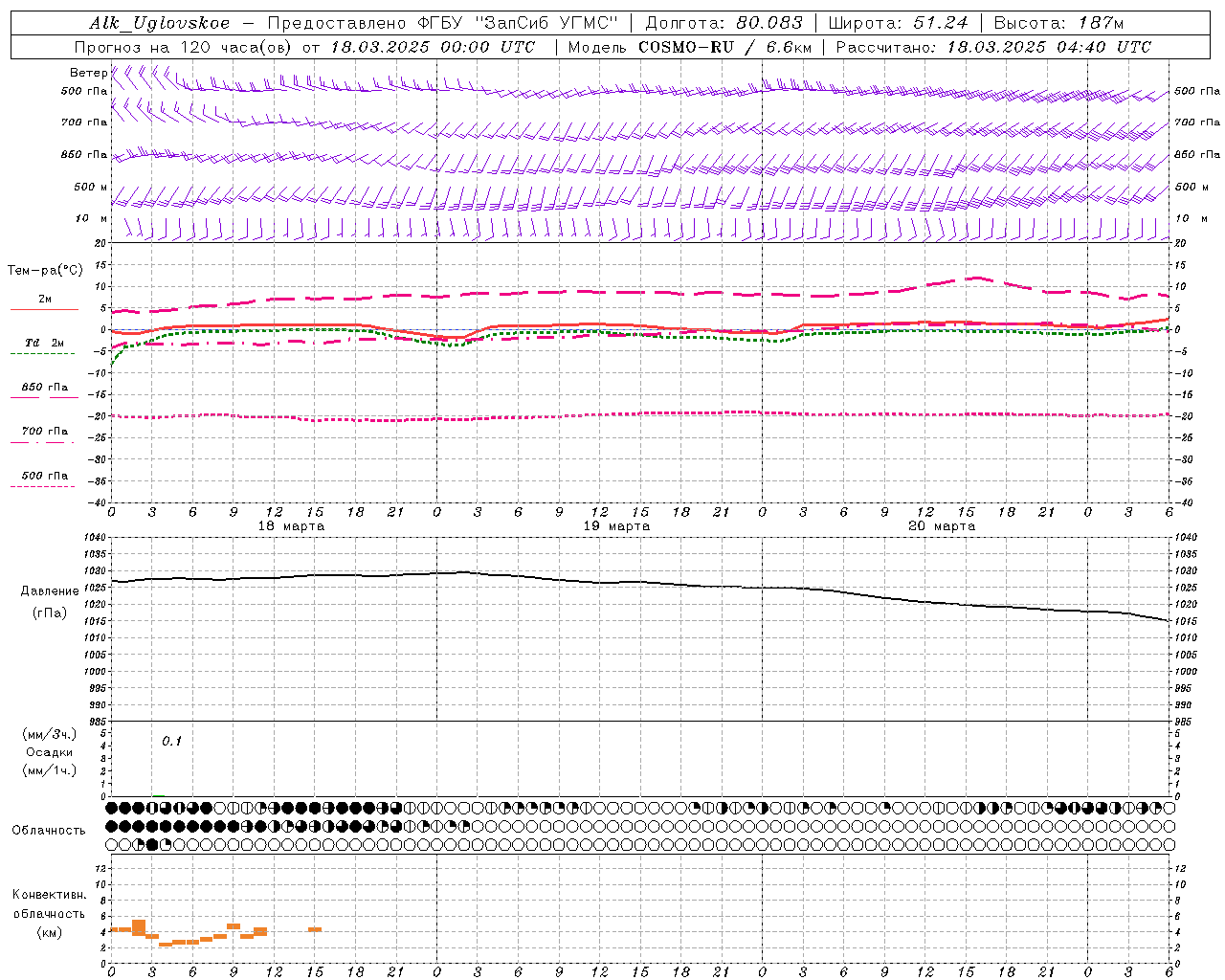Click the Прогноз на 120 часа(ов) text
The image size is (1225, 980).
click(x=185, y=47)
